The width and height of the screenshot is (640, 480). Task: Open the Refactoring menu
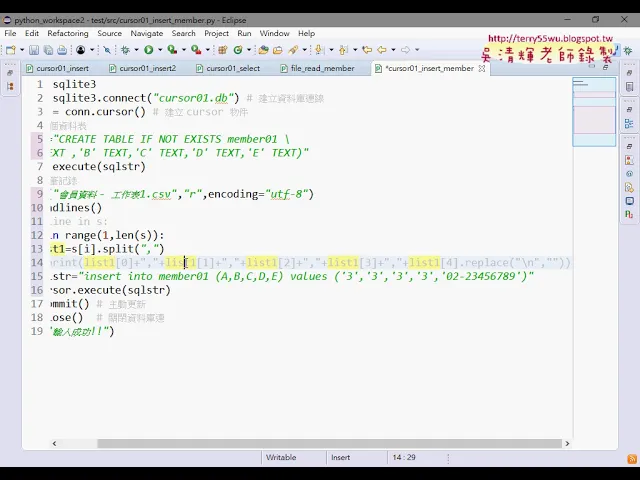click(68, 33)
